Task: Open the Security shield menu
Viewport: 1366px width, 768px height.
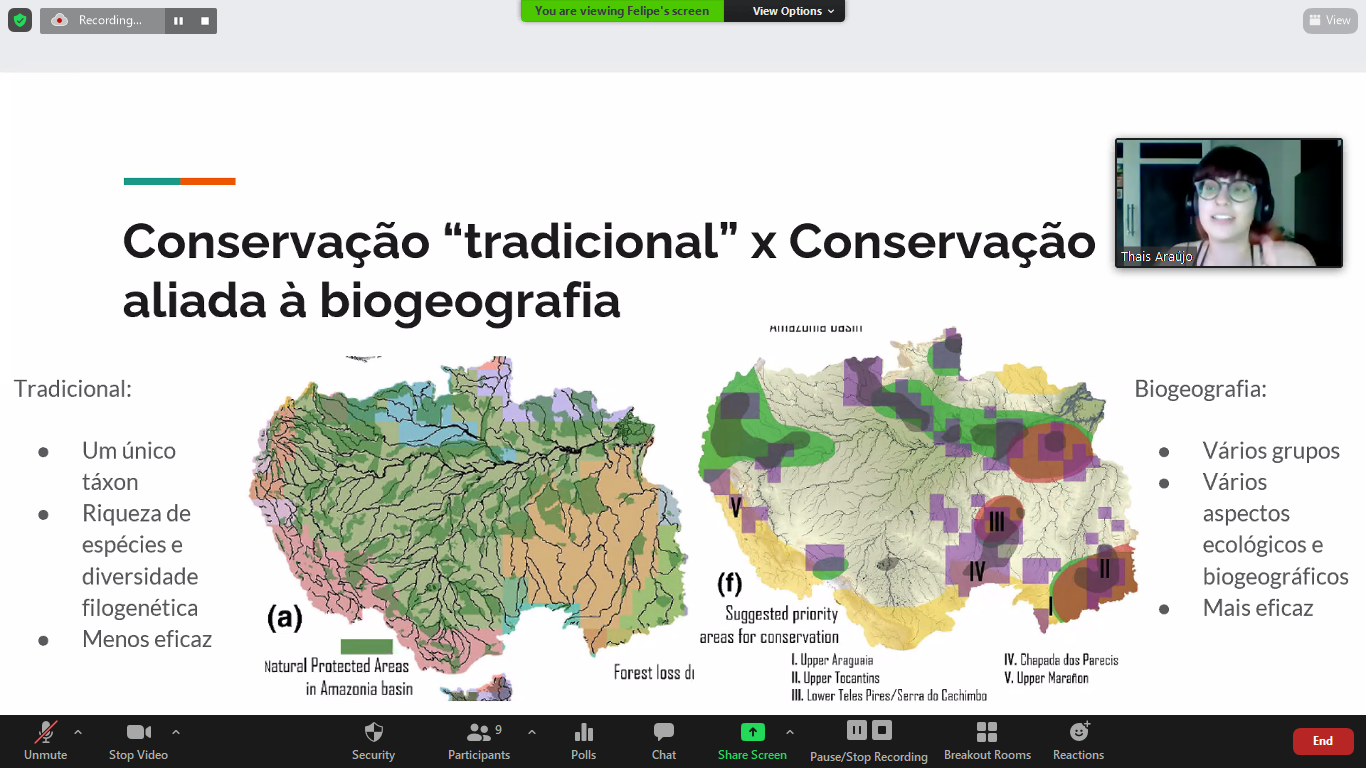Action: (x=373, y=740)
